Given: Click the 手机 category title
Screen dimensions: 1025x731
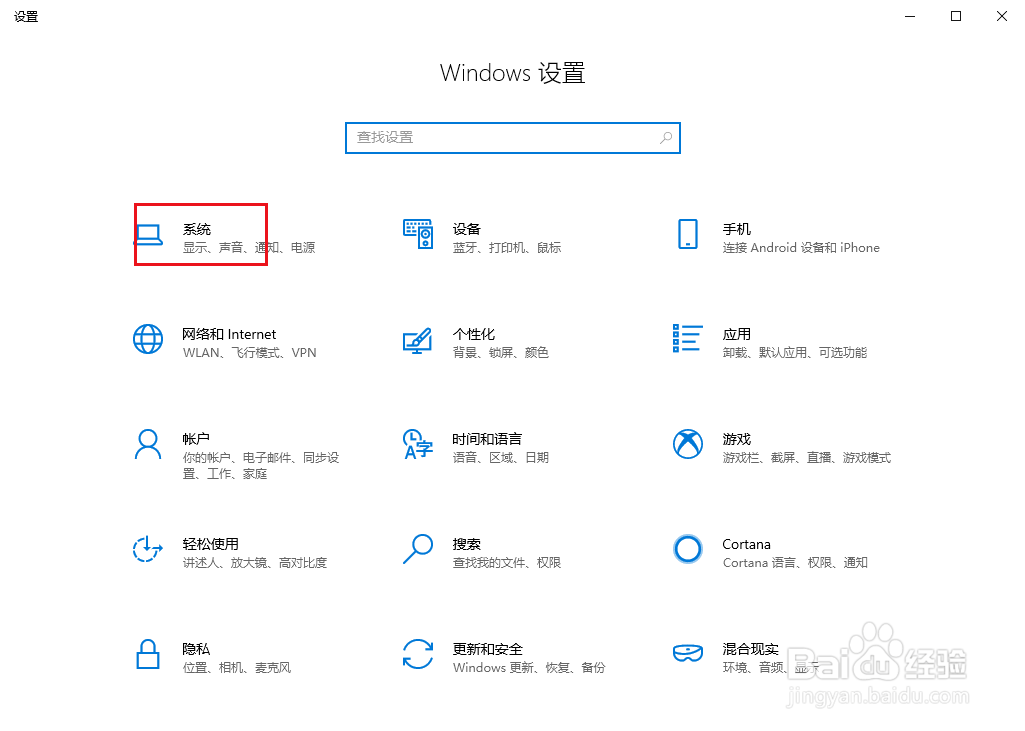Looking at the screenshot, I should tap(737, 229).
